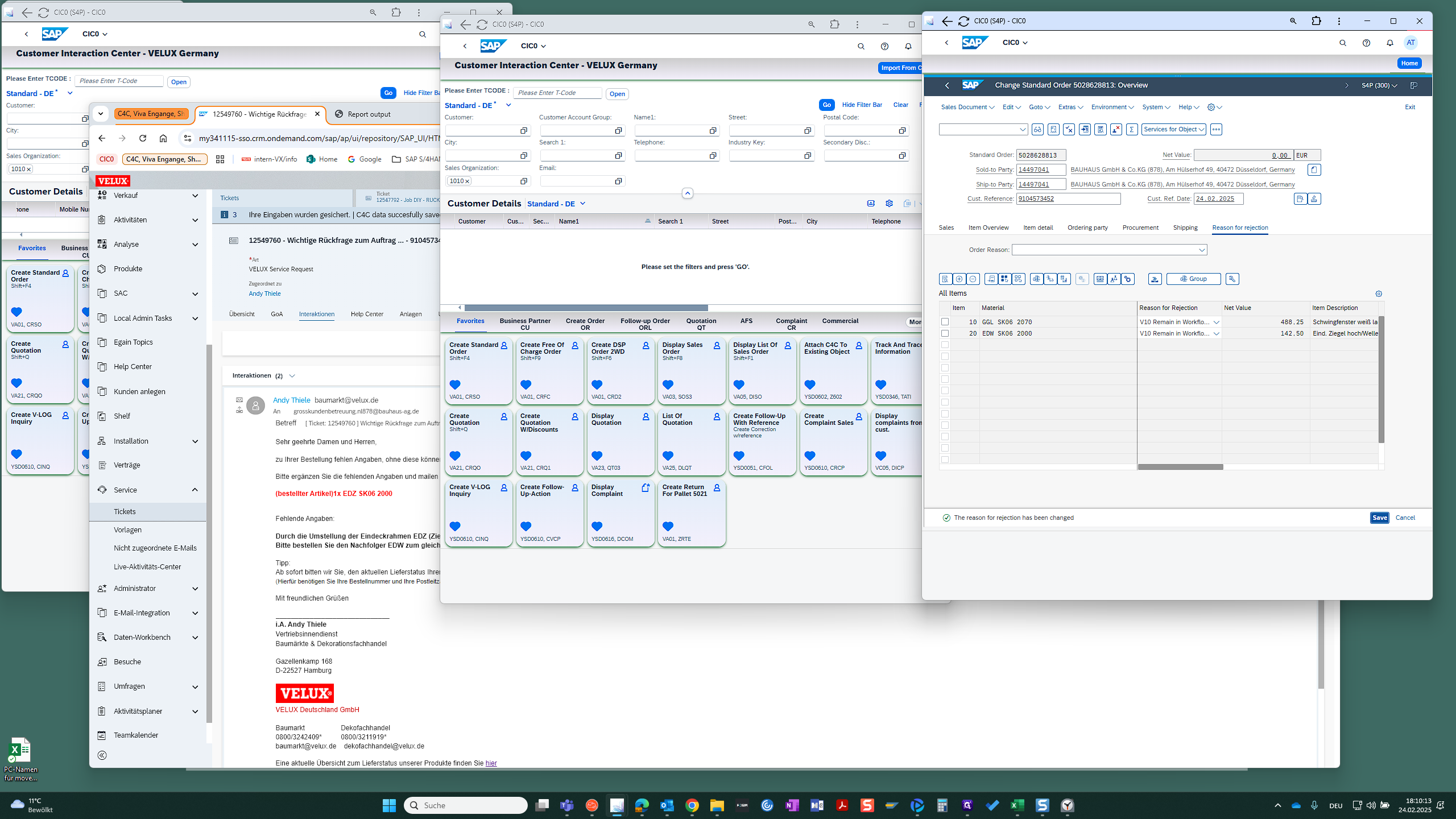Click the All Items table vertical scrollbar
1456x819 pixels.
1381,380
